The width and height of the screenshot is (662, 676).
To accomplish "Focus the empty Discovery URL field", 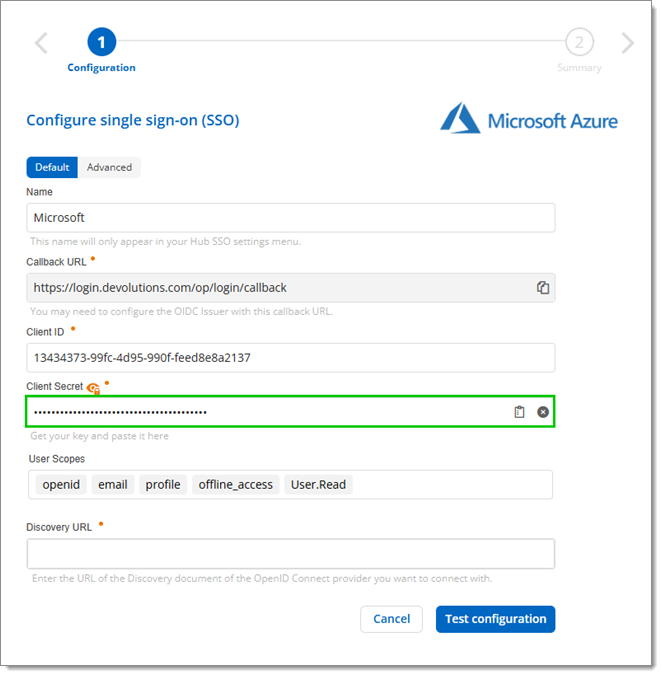I will (x=290, y=554).
